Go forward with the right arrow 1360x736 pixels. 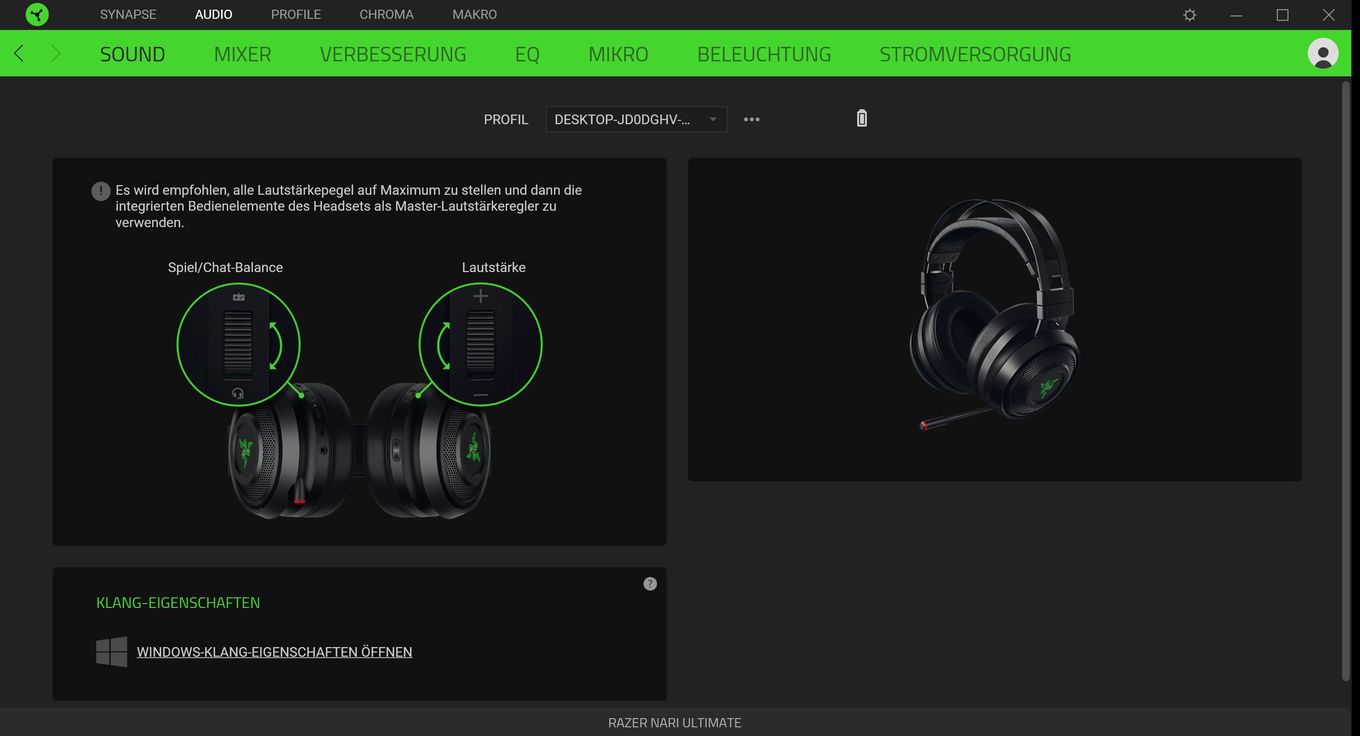[x=55, y=53]
